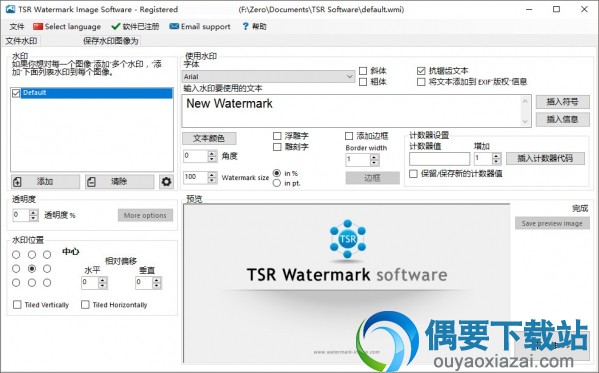Uncheck the Default watermark checkbox
Screen dimensions: 599x373
pos(16,93)
